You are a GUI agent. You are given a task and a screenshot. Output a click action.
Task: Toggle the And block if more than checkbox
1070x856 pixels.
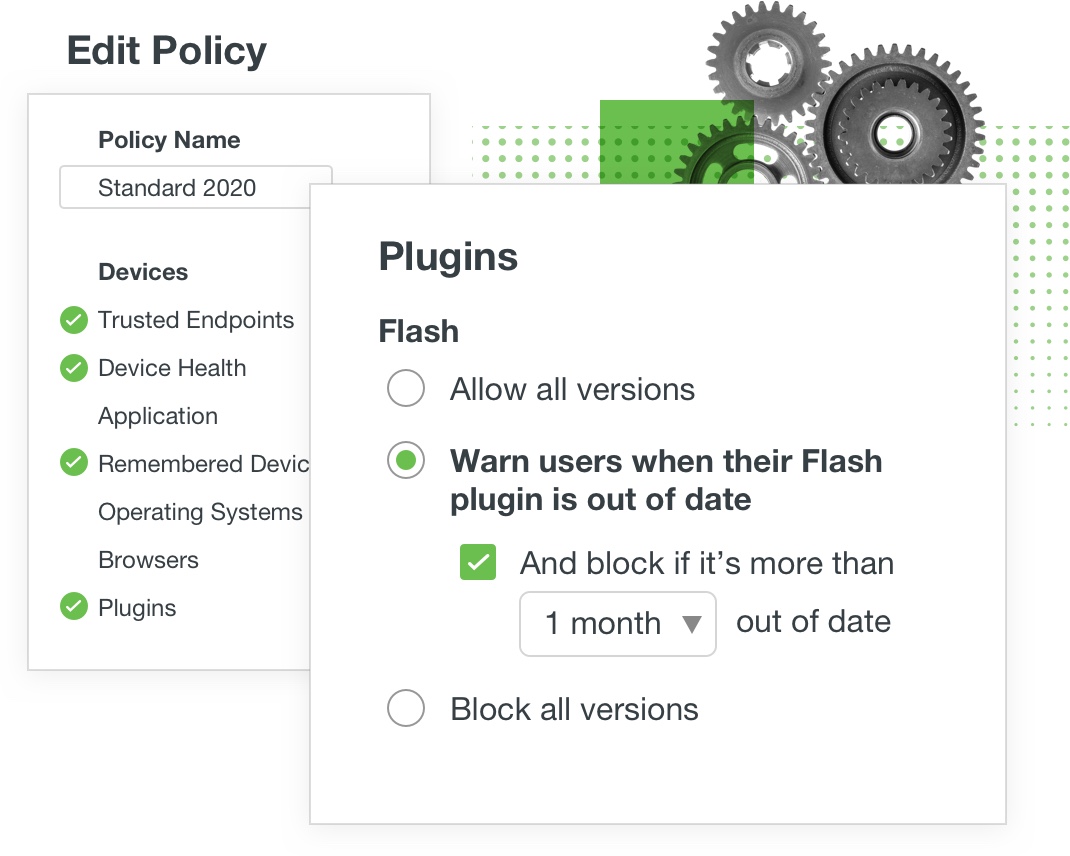478,563
